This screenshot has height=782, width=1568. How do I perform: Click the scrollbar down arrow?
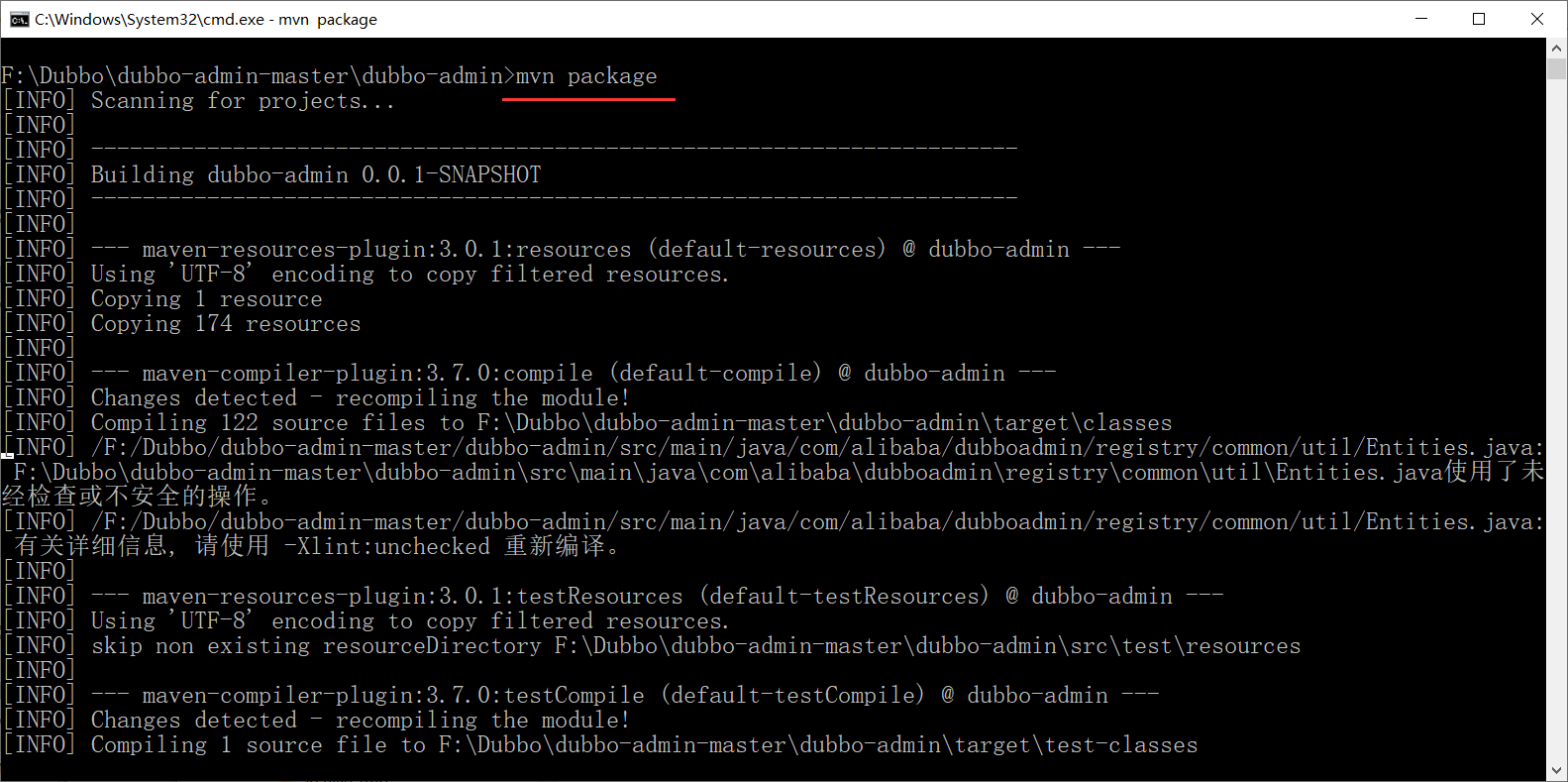(1557, 771)
